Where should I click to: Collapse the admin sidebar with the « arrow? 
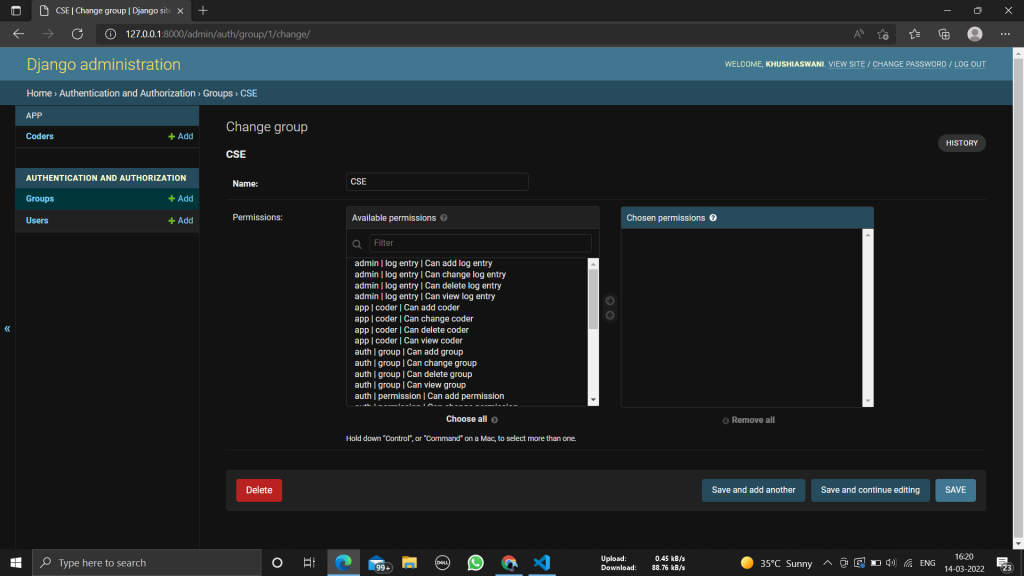pyautogui.click(x=7, y=328)
